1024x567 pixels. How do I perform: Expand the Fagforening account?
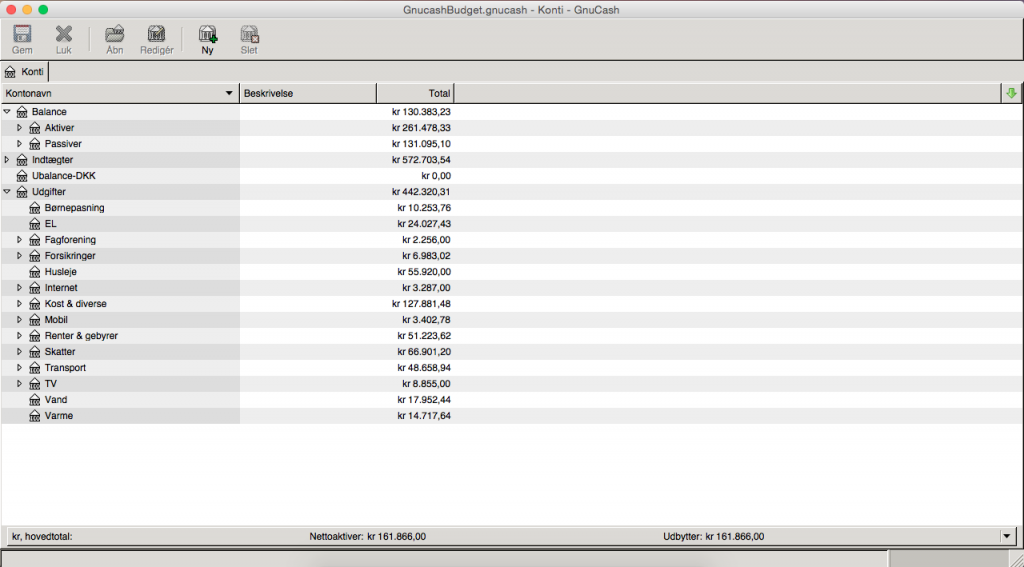[x=20, y=240]
